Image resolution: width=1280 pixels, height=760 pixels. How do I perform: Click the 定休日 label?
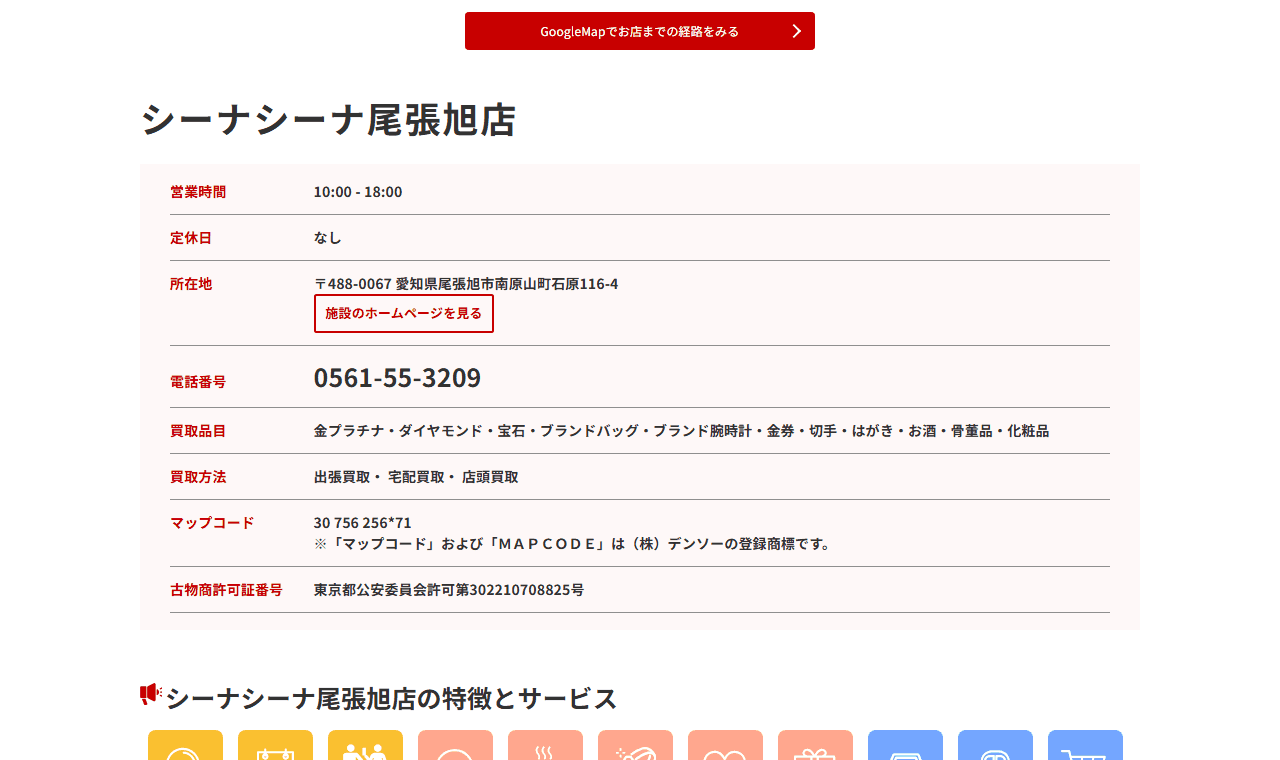click(191, 238)
